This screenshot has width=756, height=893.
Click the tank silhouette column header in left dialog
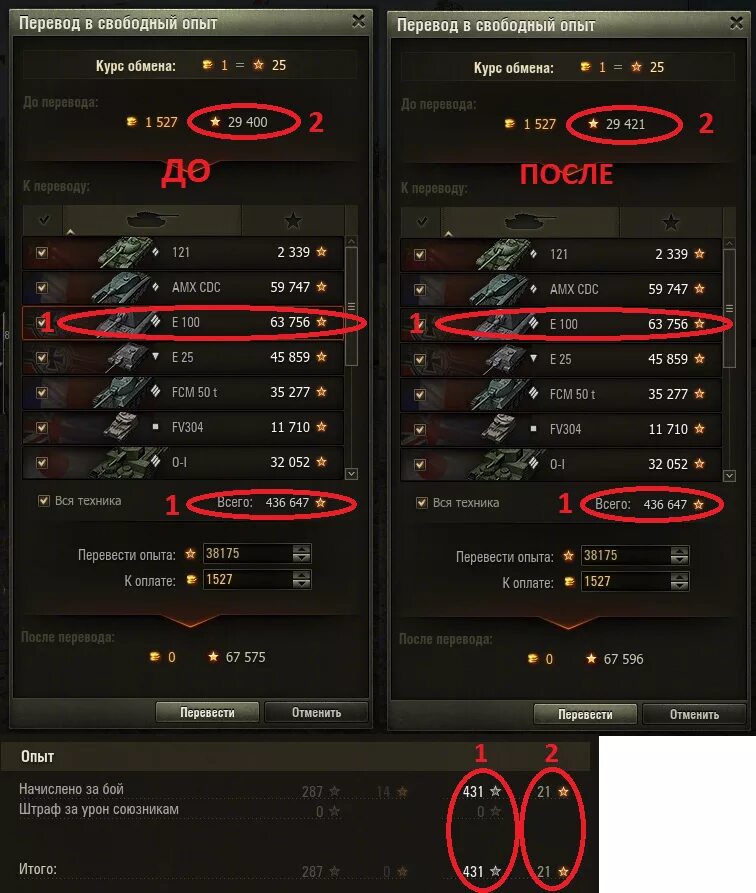[x=152, y=220]
